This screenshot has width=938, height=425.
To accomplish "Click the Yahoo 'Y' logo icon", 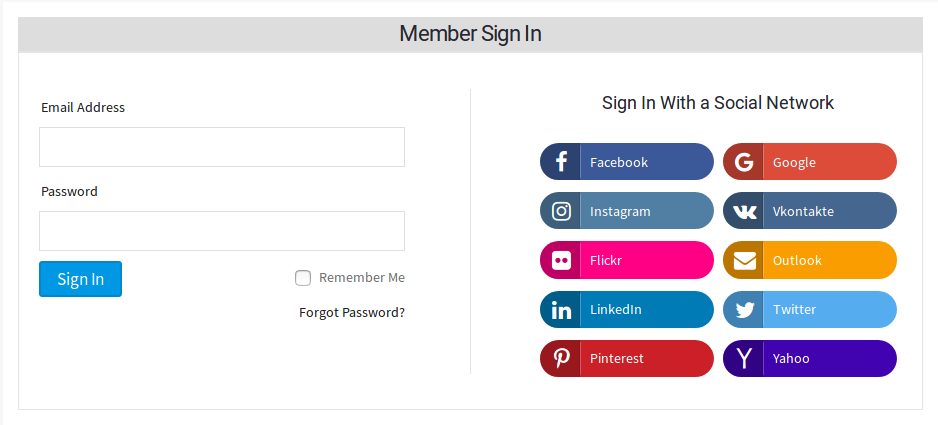I will coord(744,359).
